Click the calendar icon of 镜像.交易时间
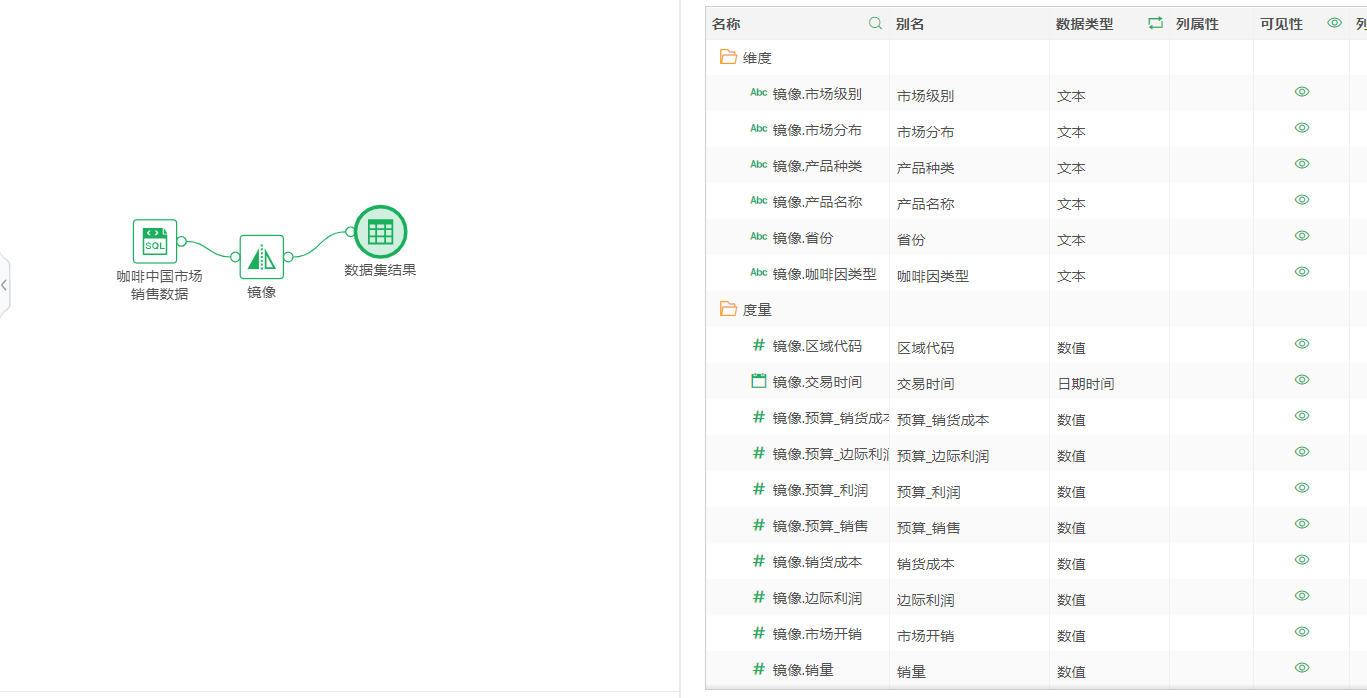Screen dimensions: 1367x698 [x=759, y=381]
